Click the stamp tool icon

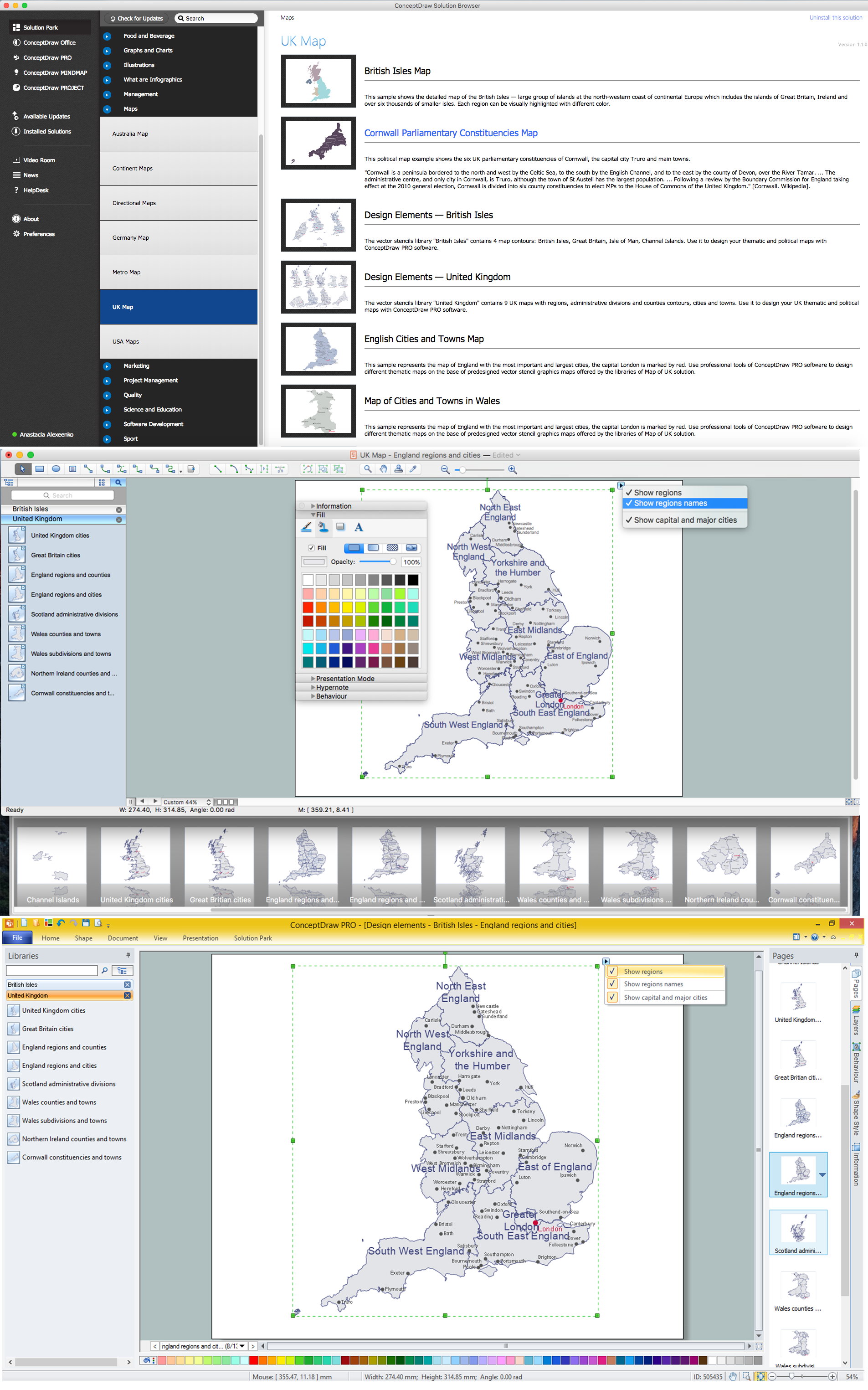pos(398,469)
